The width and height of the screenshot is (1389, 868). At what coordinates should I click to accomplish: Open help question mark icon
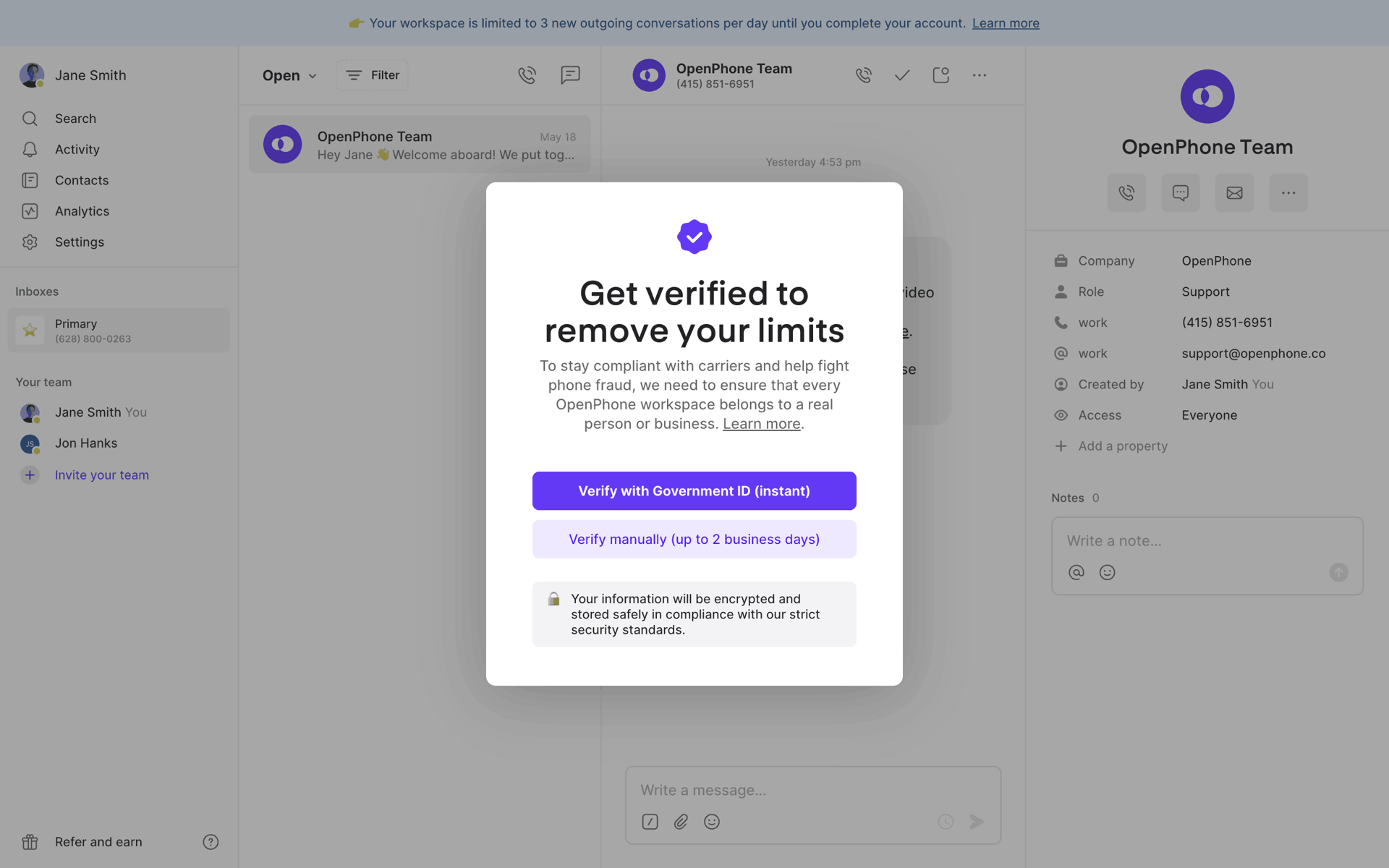click(x=211, y=842)
